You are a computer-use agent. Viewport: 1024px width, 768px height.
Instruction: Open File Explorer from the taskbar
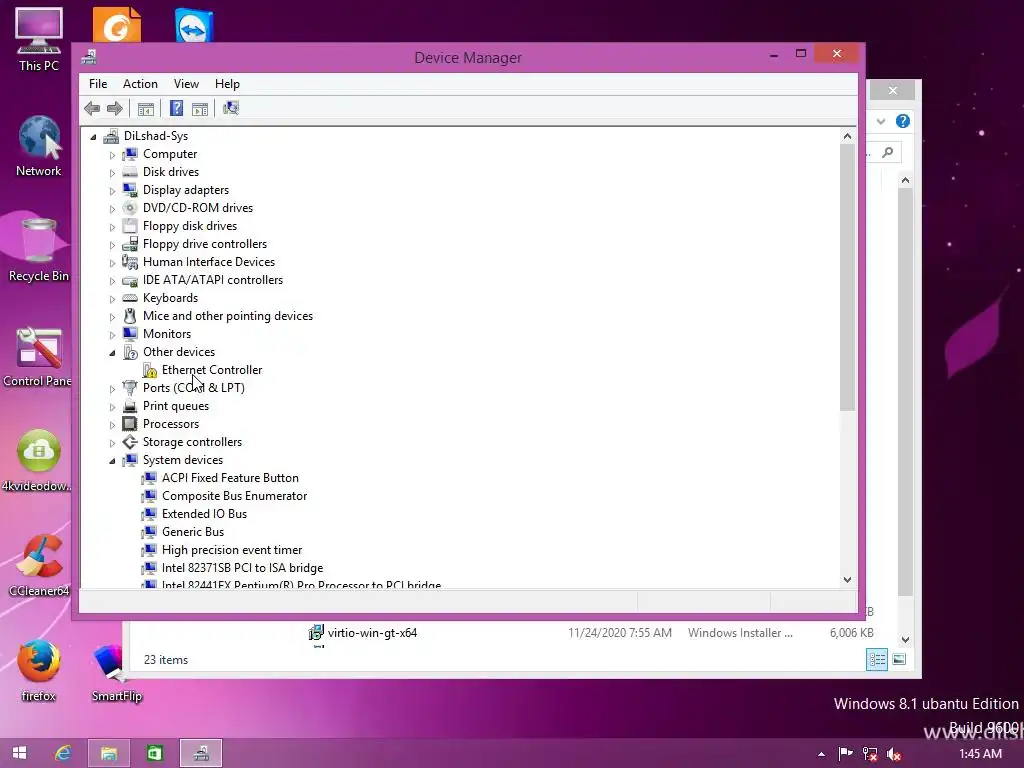pos(109,753)
